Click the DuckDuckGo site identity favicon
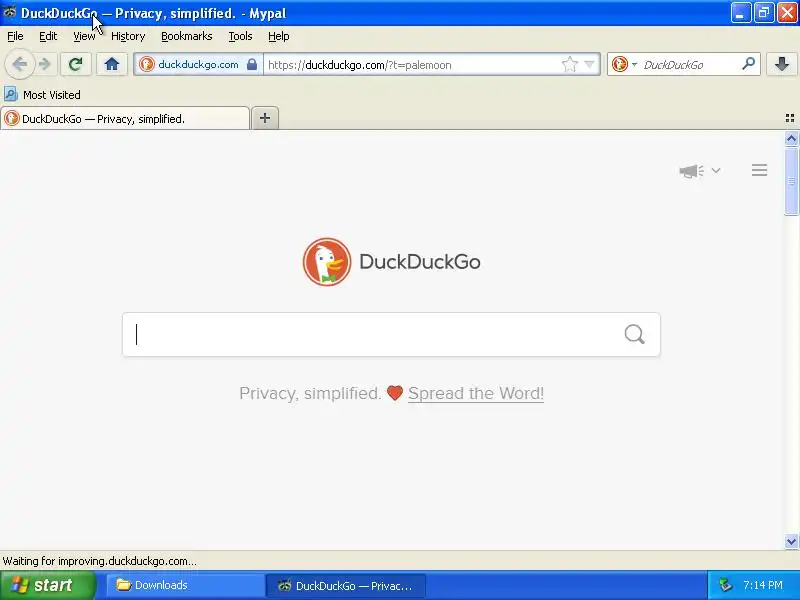800x600 pixels. (147, 64)
